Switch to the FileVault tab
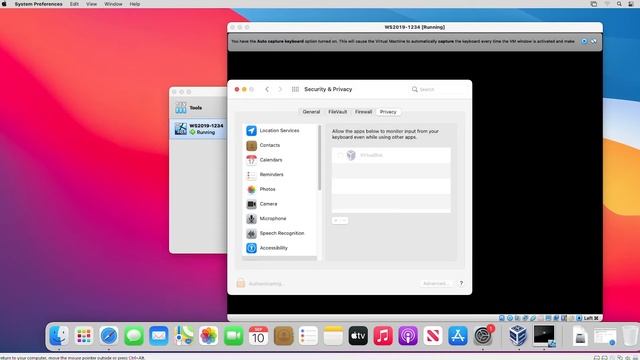640x360 pixels. [x=338, y=112]
